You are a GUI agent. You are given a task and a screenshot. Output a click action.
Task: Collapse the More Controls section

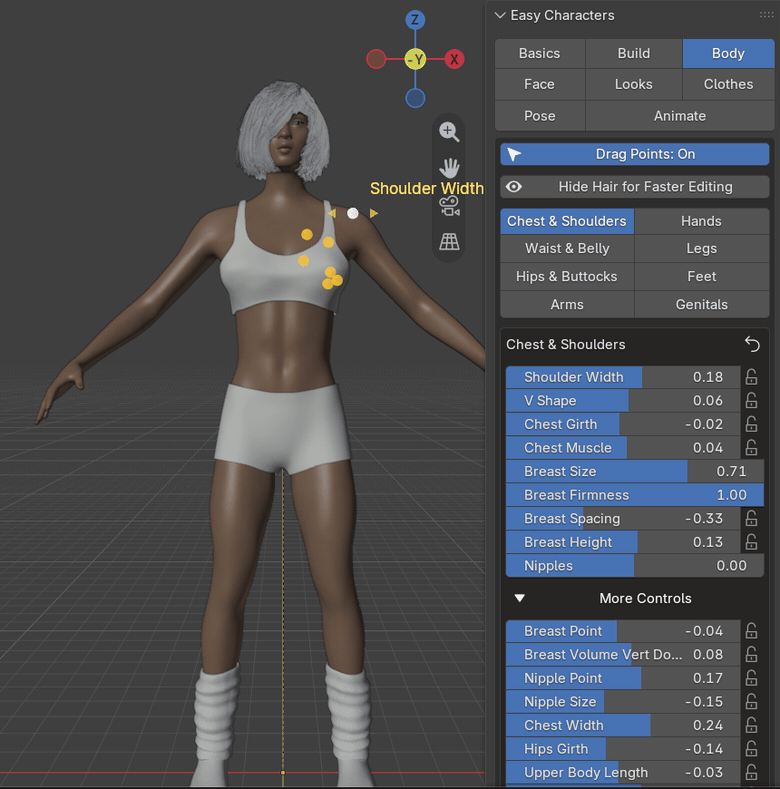[520, 598]
